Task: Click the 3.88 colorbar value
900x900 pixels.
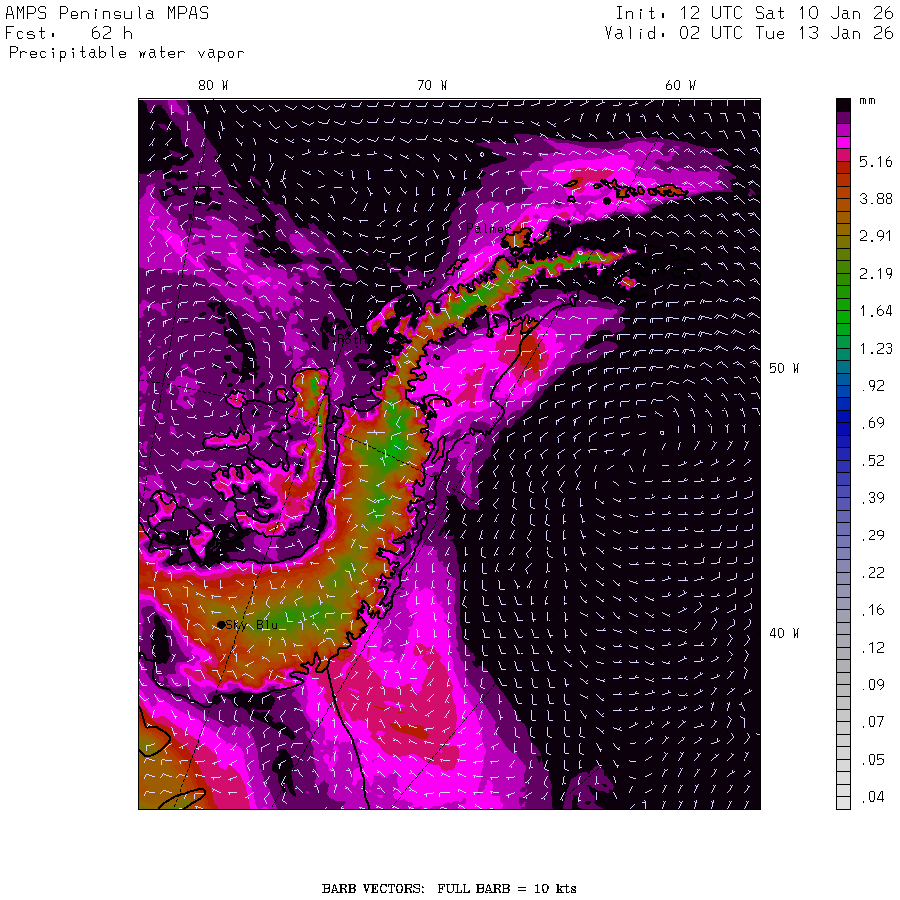Action: pos(876,199)
